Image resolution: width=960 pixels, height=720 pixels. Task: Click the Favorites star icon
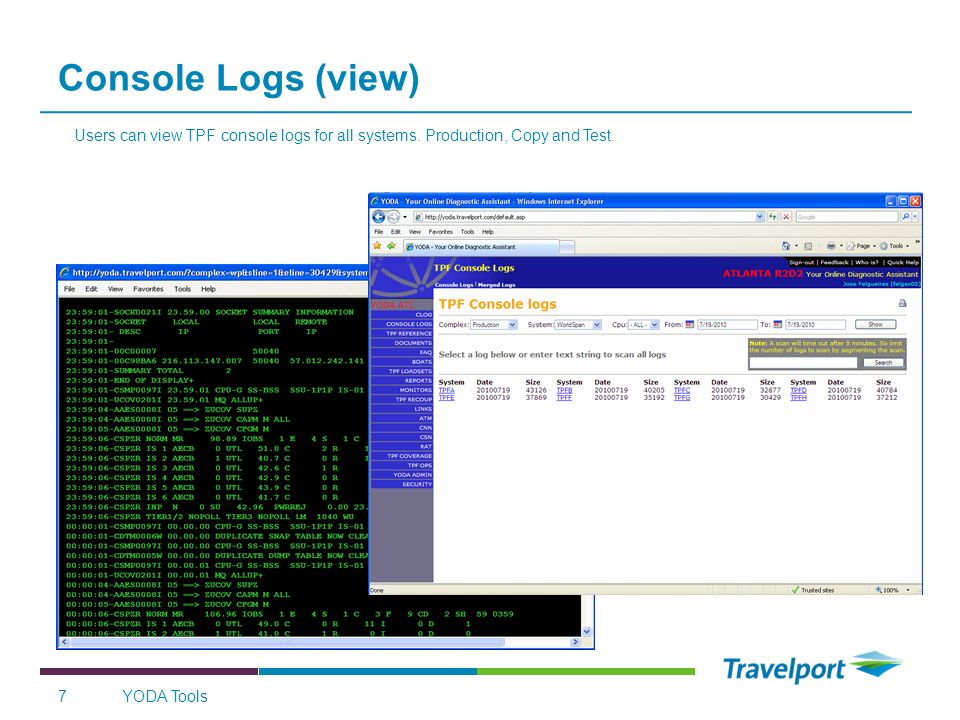[x=377, y=246]
